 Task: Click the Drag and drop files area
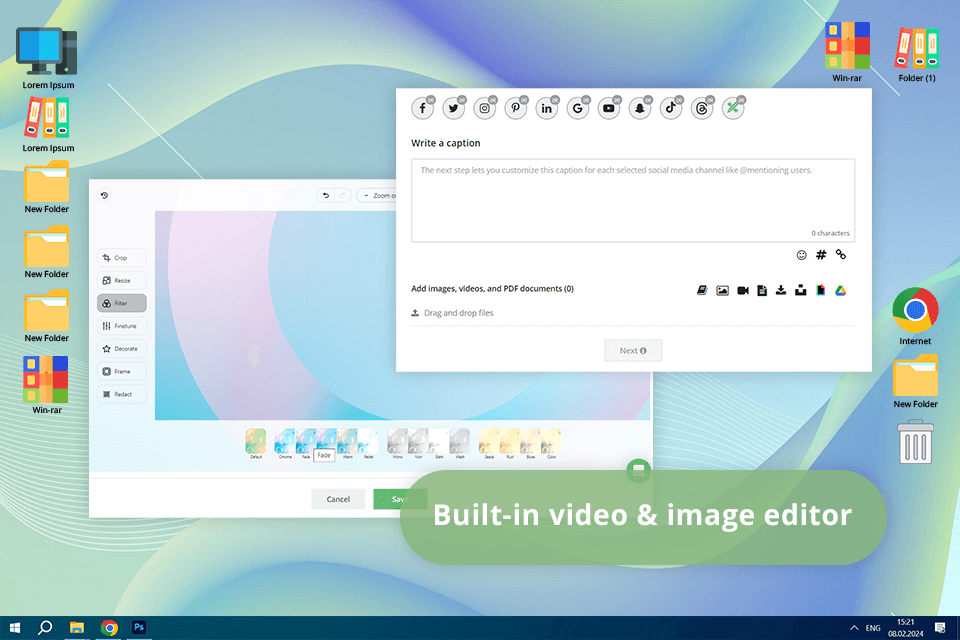click(x=452, y=313)
